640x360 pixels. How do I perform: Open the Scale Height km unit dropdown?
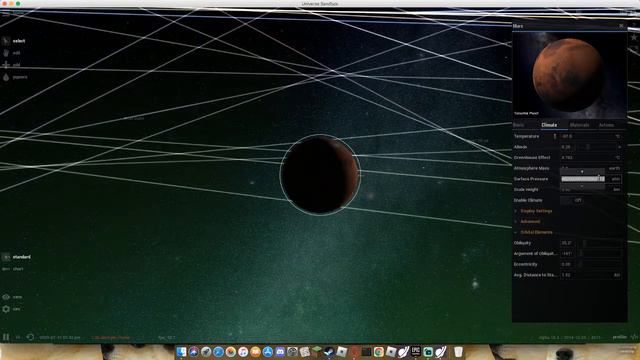617,189
